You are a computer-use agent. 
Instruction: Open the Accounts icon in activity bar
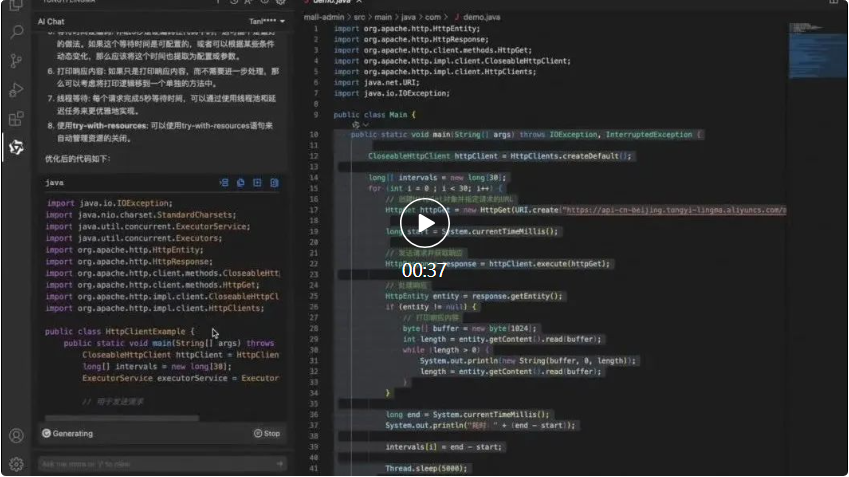(x=16, y=435)
